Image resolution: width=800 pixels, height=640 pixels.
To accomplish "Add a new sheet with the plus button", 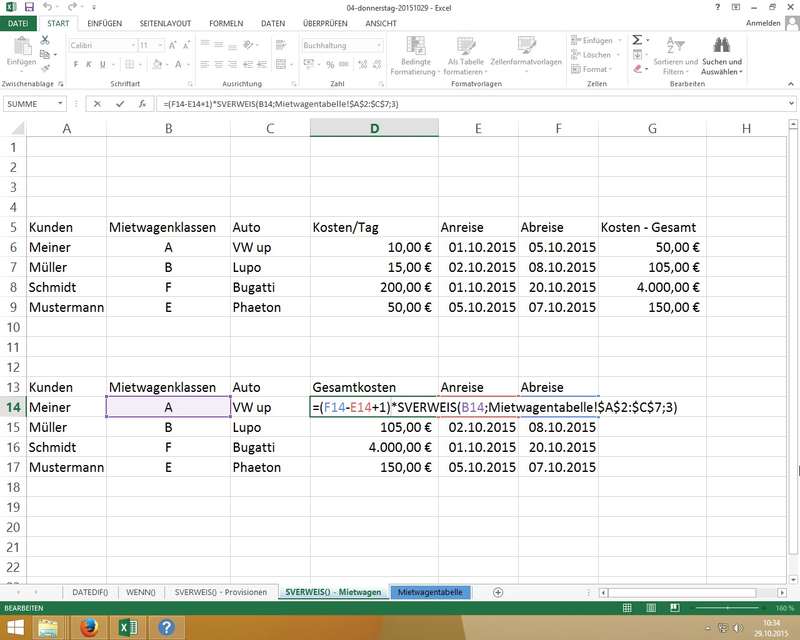I will click(498, 592).
